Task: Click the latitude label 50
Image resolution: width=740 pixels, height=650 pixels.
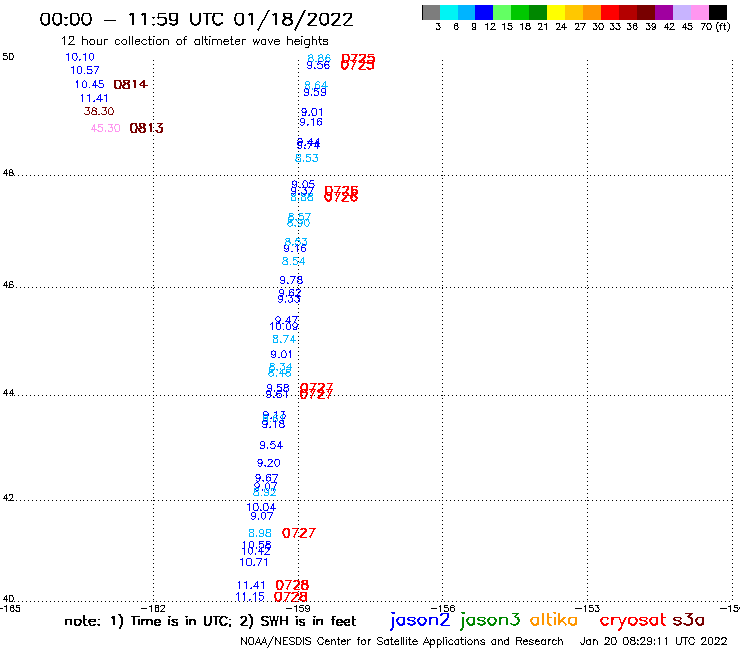Action: click(8, 57)
